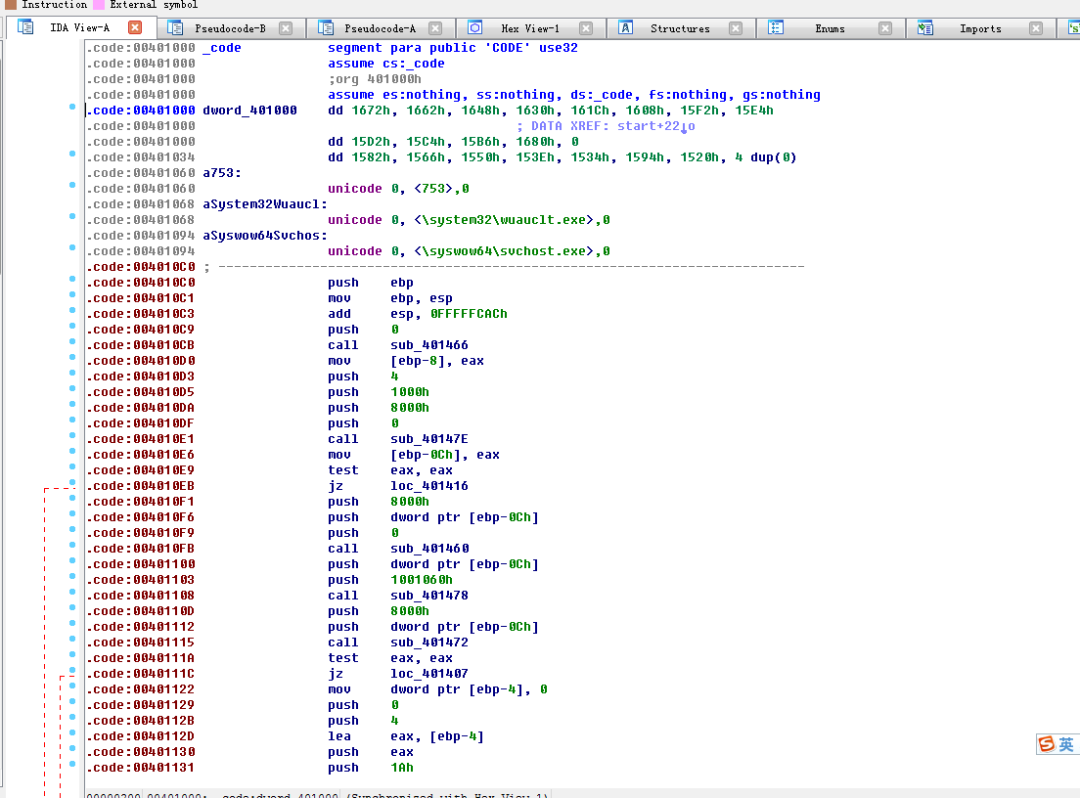This screenshot has height=798, width=1080.
Task: Close the IDA View-A tab
Action: (135, 28)
